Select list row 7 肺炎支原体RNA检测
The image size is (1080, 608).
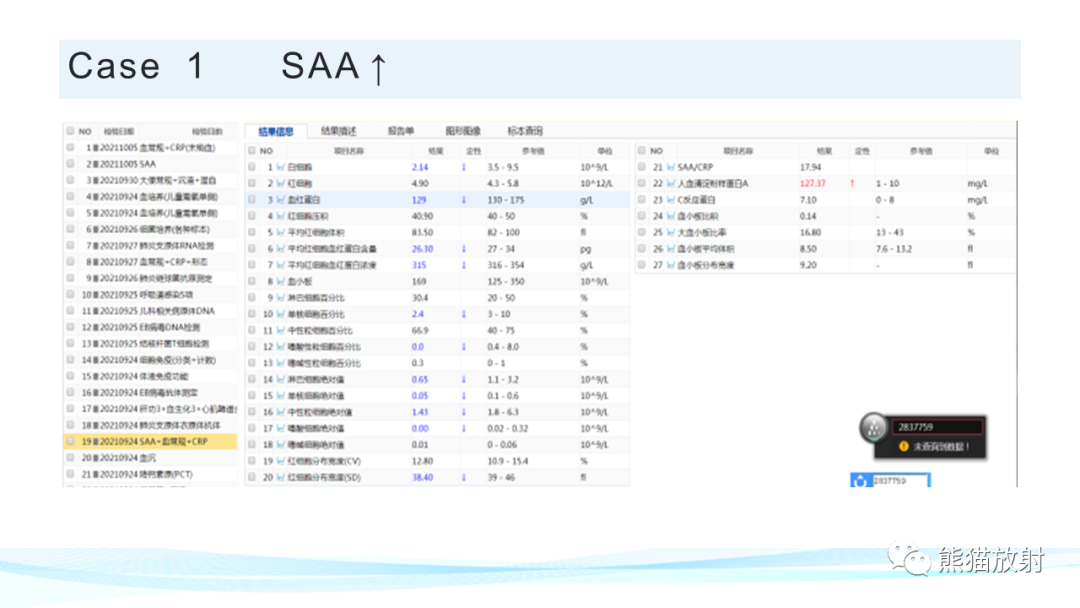click(x=150, y=246)
